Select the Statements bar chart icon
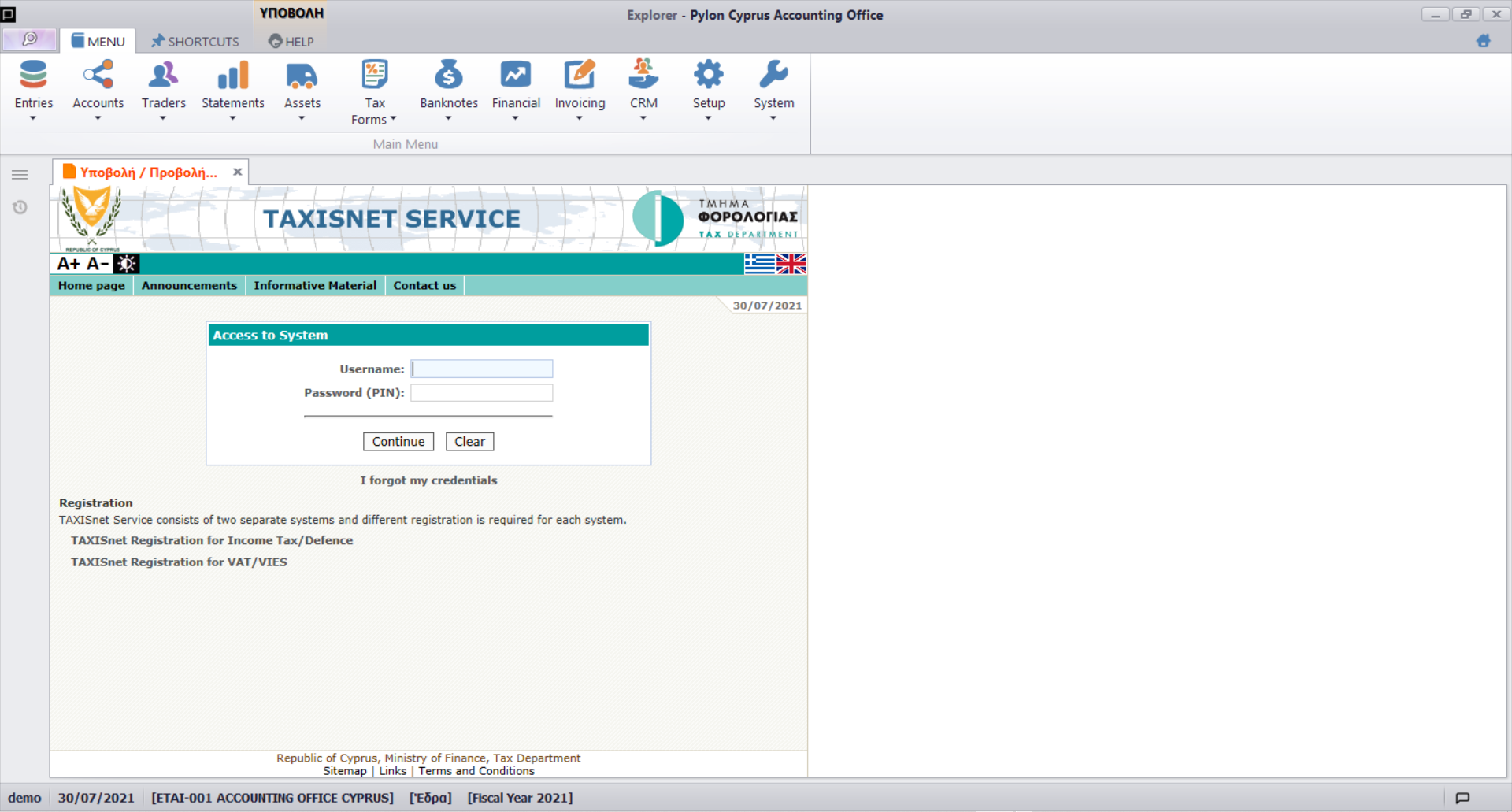Viewport: 1512px width, 812px height. (232, 76)
